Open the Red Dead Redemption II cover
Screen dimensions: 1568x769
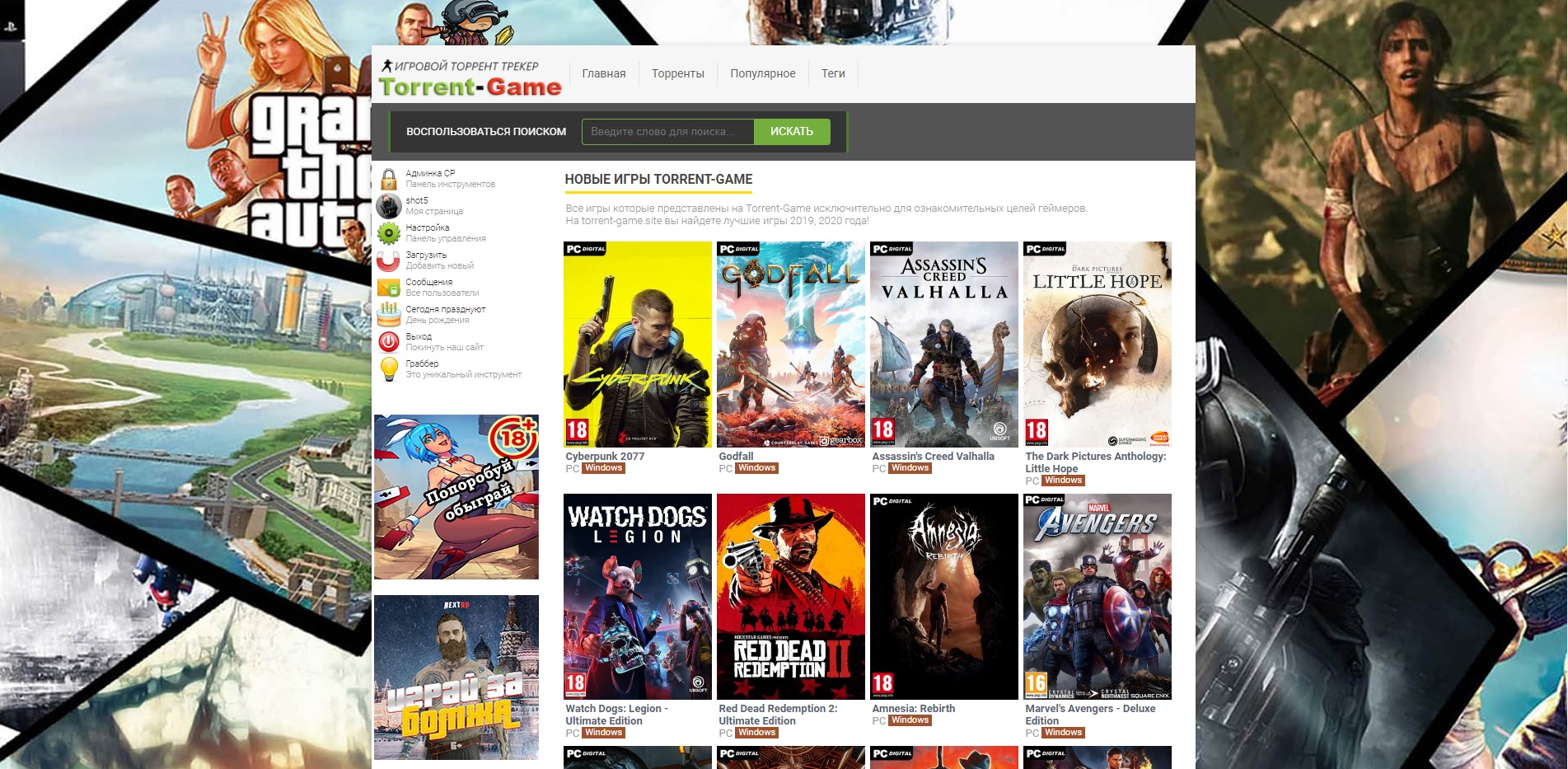click(791, 597)
